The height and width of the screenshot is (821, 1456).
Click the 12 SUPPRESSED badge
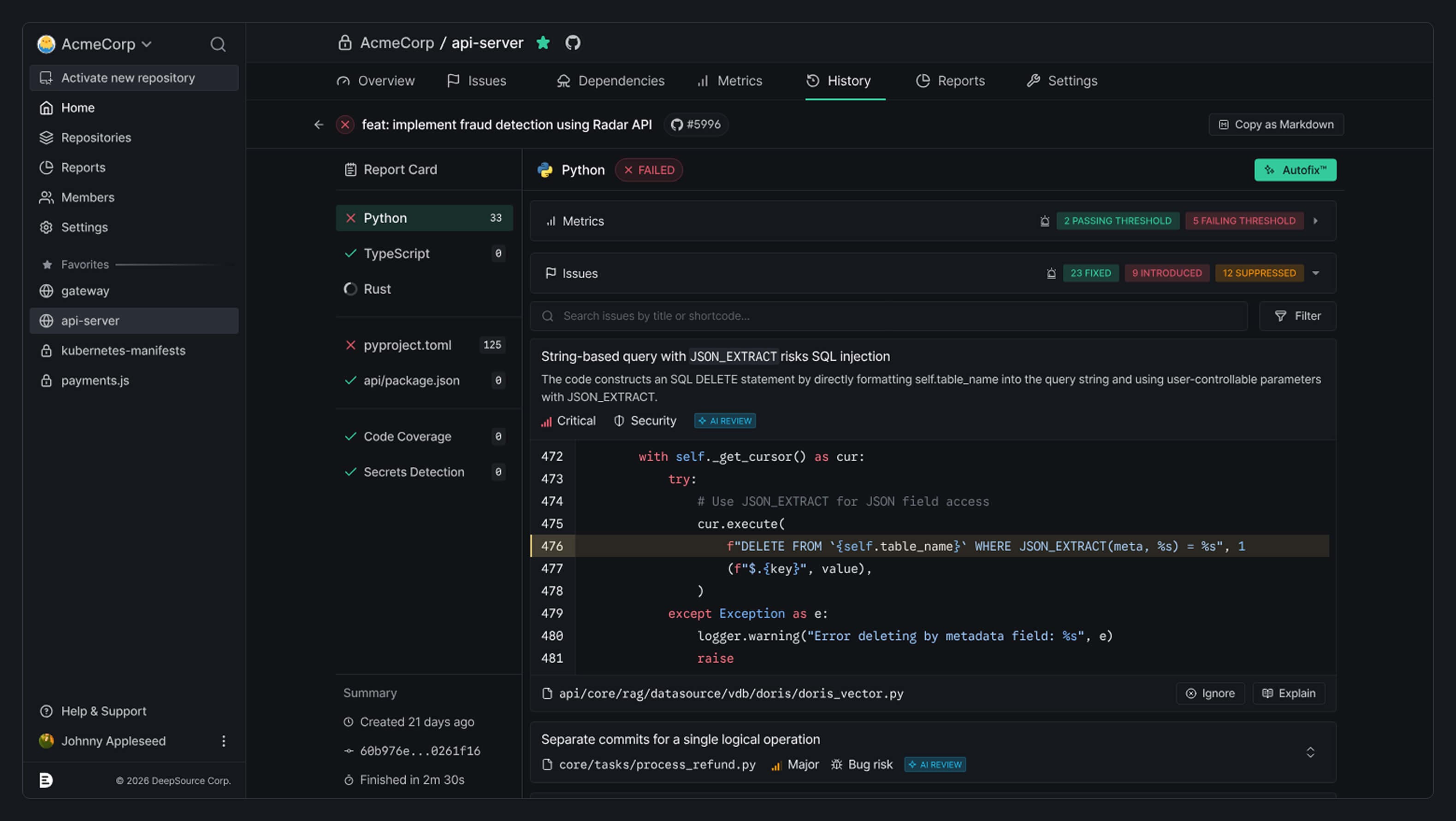pos(1259,273)
